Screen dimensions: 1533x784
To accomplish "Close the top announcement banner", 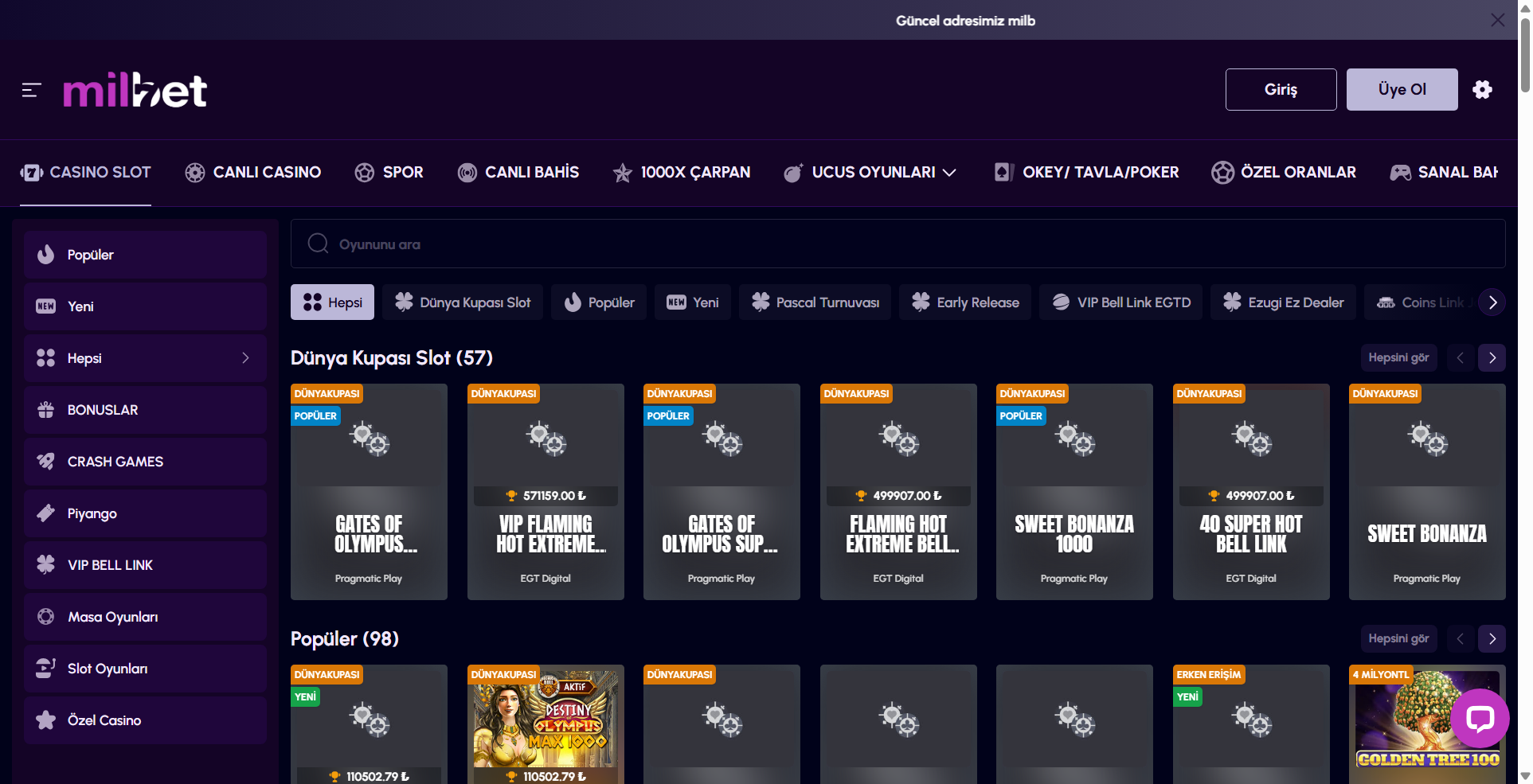I will (1498, 20).
